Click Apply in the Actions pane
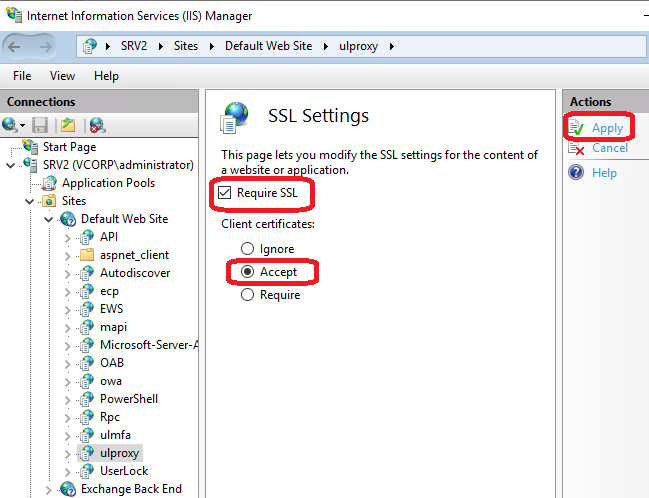This screenshot has width=649, height=498. point(607,128)
